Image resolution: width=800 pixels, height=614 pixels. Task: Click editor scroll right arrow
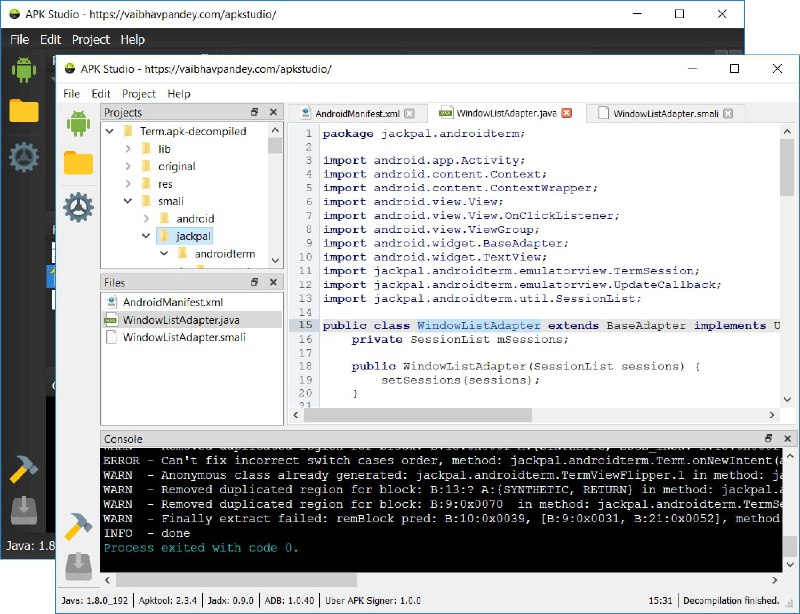point(771,415)
